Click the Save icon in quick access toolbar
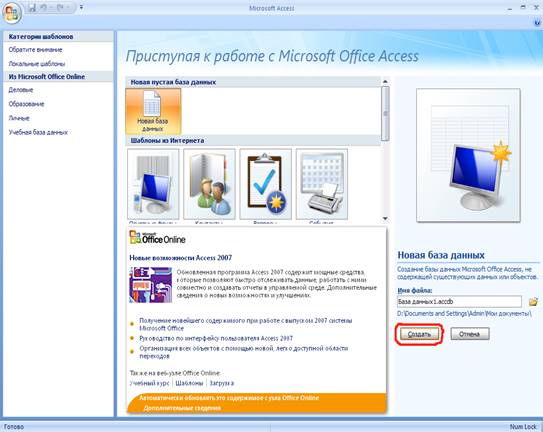 tap(32, 7)
